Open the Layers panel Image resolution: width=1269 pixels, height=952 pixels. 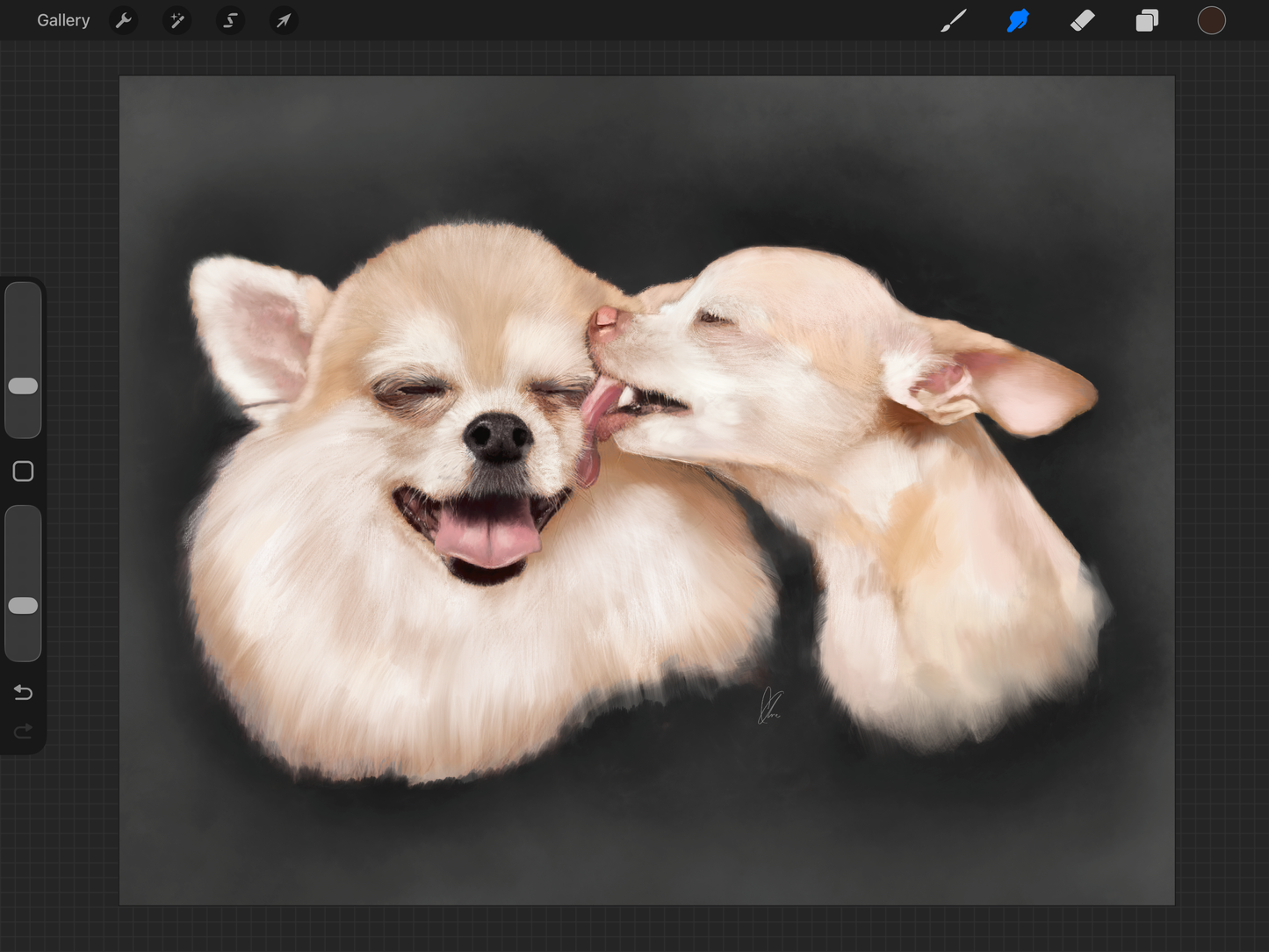(1147, 20)
